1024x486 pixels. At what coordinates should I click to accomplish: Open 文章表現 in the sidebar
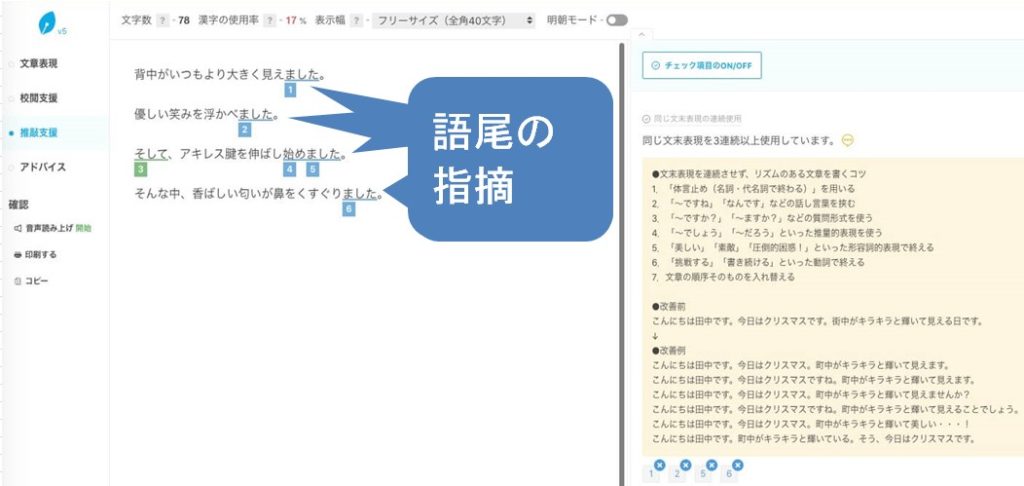point(39,64)
